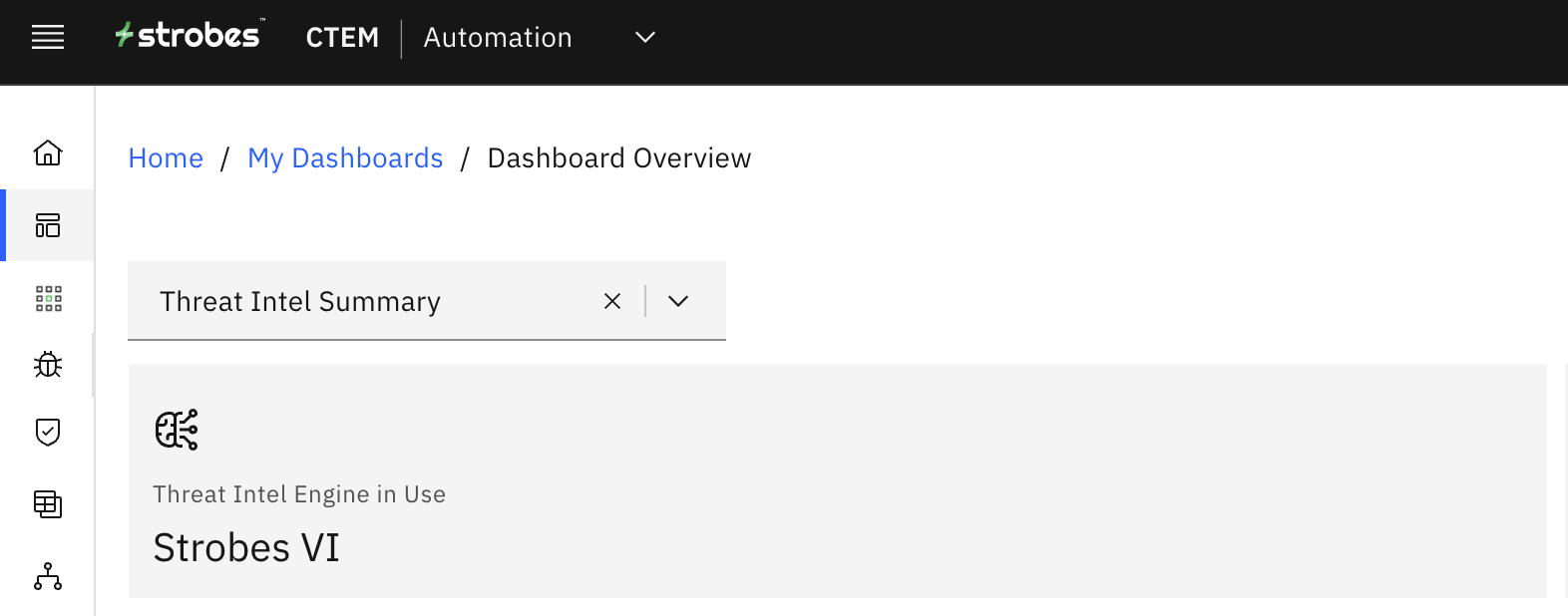Open the table reports sidebar icon
Image resolution: width=1568 pixels, height=616 pixels.
tap(48, 504)
